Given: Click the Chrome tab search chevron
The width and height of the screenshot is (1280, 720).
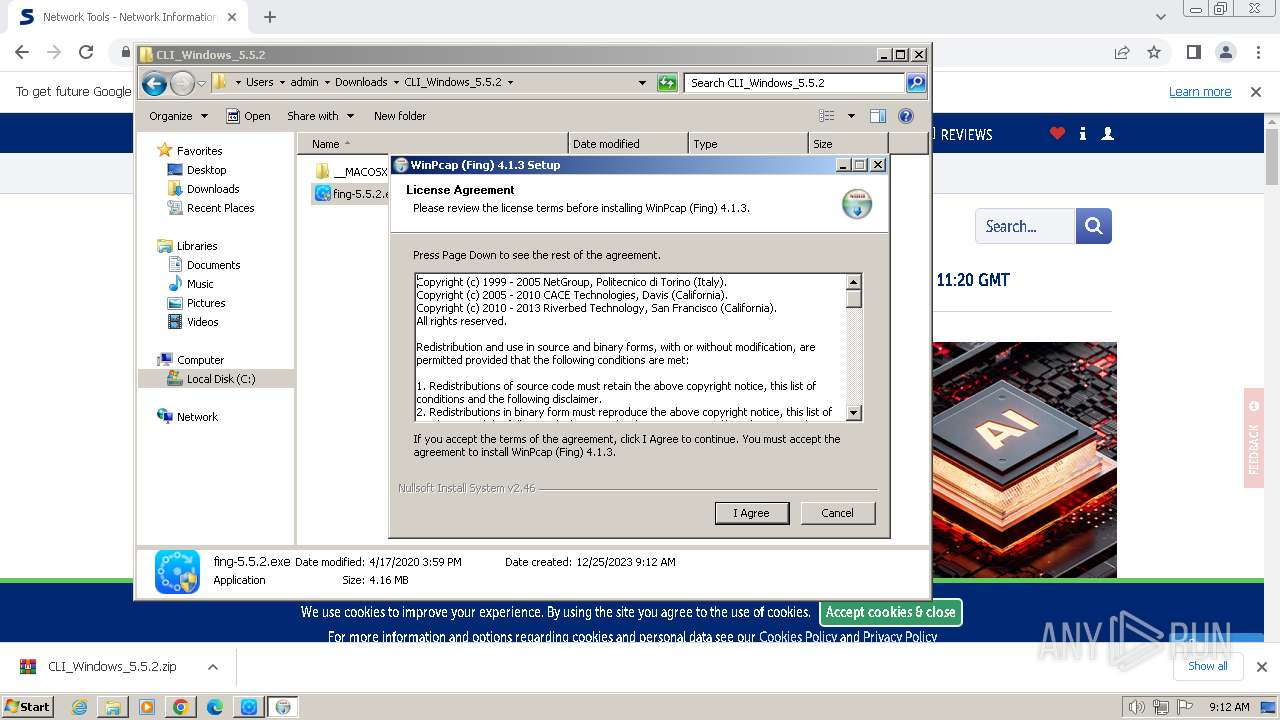Looking at the screenshot, I should pos(1160,17).
